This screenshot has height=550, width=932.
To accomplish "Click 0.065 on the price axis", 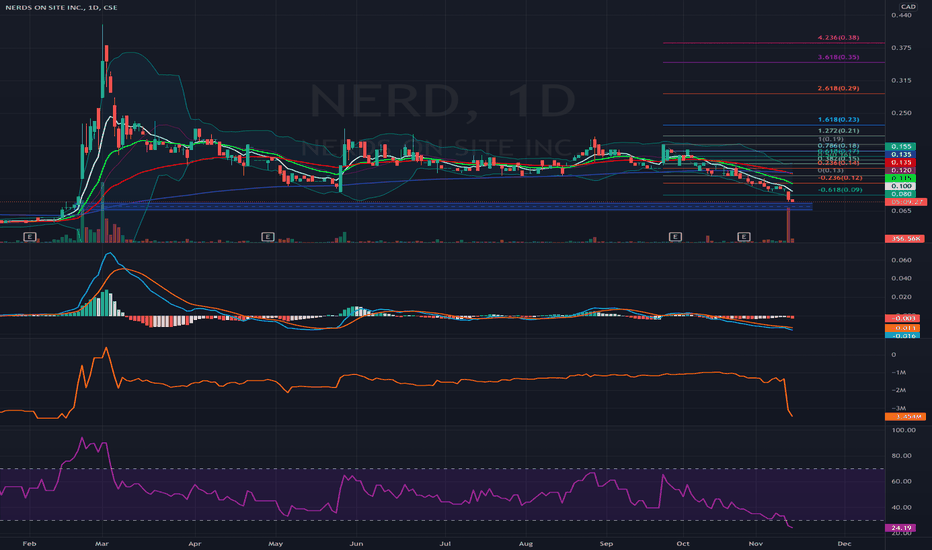I will pos(901,210).
